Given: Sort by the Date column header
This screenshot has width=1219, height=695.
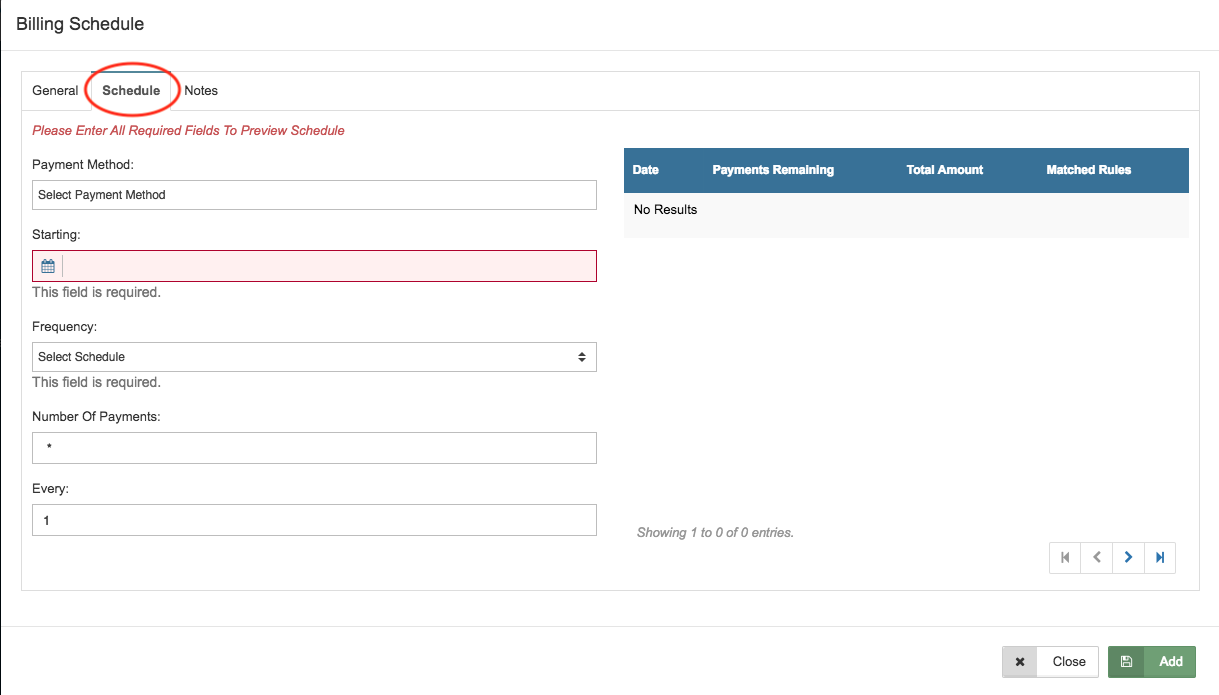Looking at the screenshot, I should (646, 170).
